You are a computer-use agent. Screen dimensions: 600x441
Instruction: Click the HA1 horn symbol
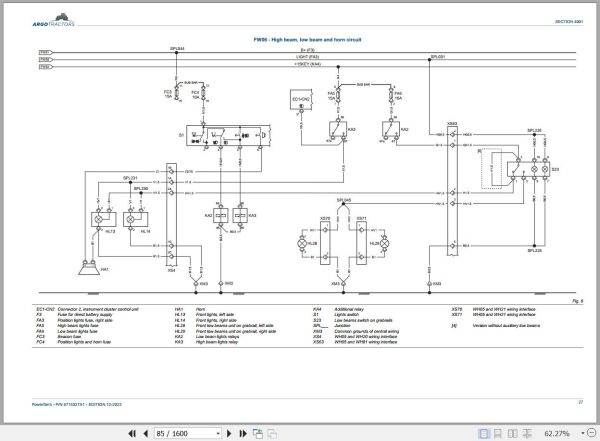tap(89, 268)
